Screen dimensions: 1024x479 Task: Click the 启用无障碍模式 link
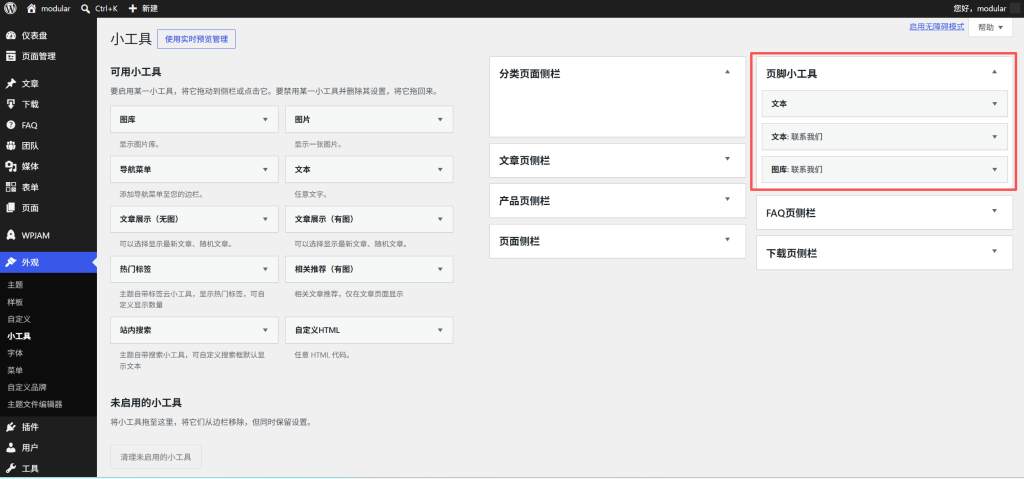point(936,27)
